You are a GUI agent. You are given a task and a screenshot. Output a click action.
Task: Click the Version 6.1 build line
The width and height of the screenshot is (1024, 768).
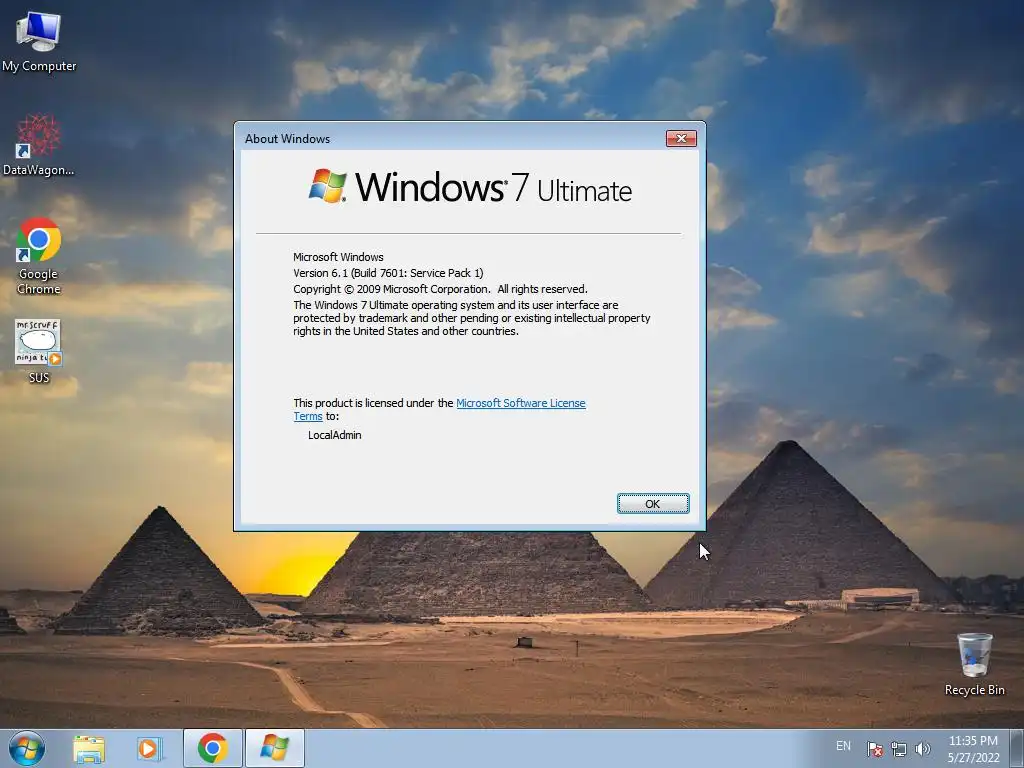(x=388, y=273)
